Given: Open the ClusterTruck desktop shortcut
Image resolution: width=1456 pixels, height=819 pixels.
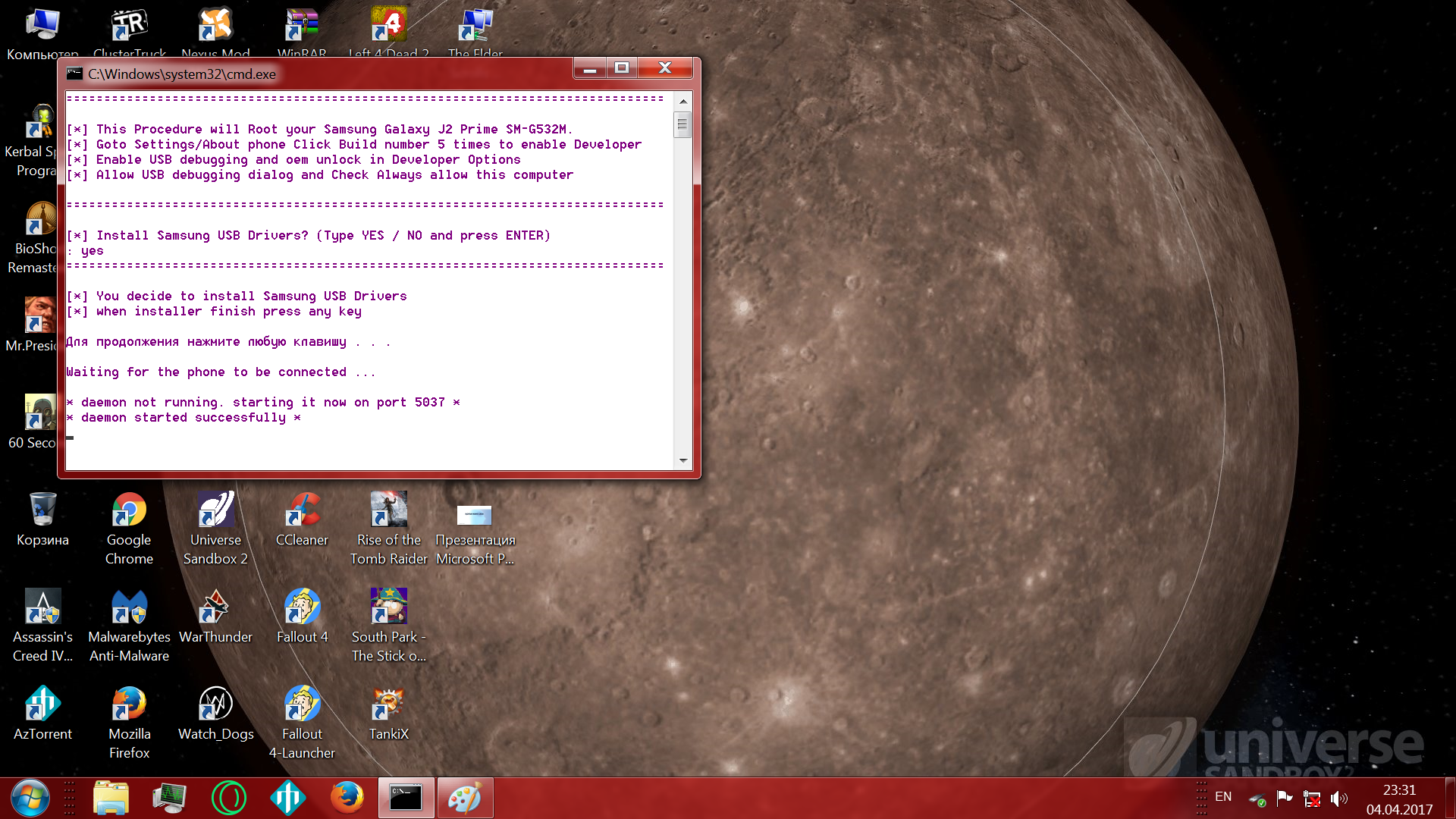Looking at the screenshot, I should 130,30.
